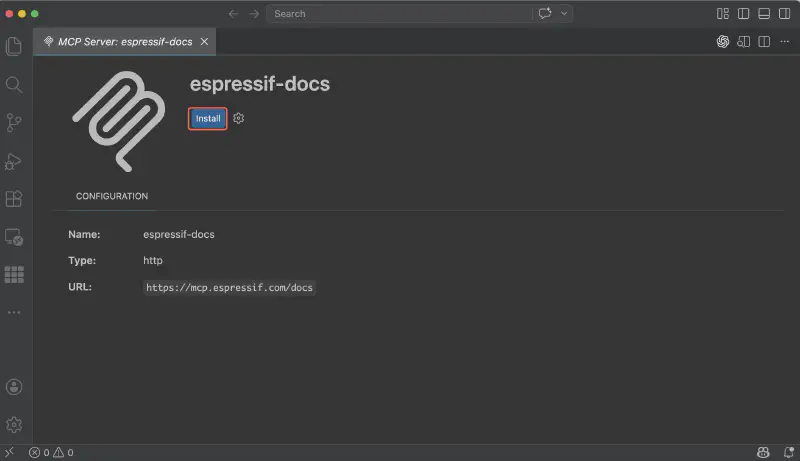Select the MCP Server: espressif-docs tab
This screenshot has height=461, width=800.
click(x=125, y=42)
